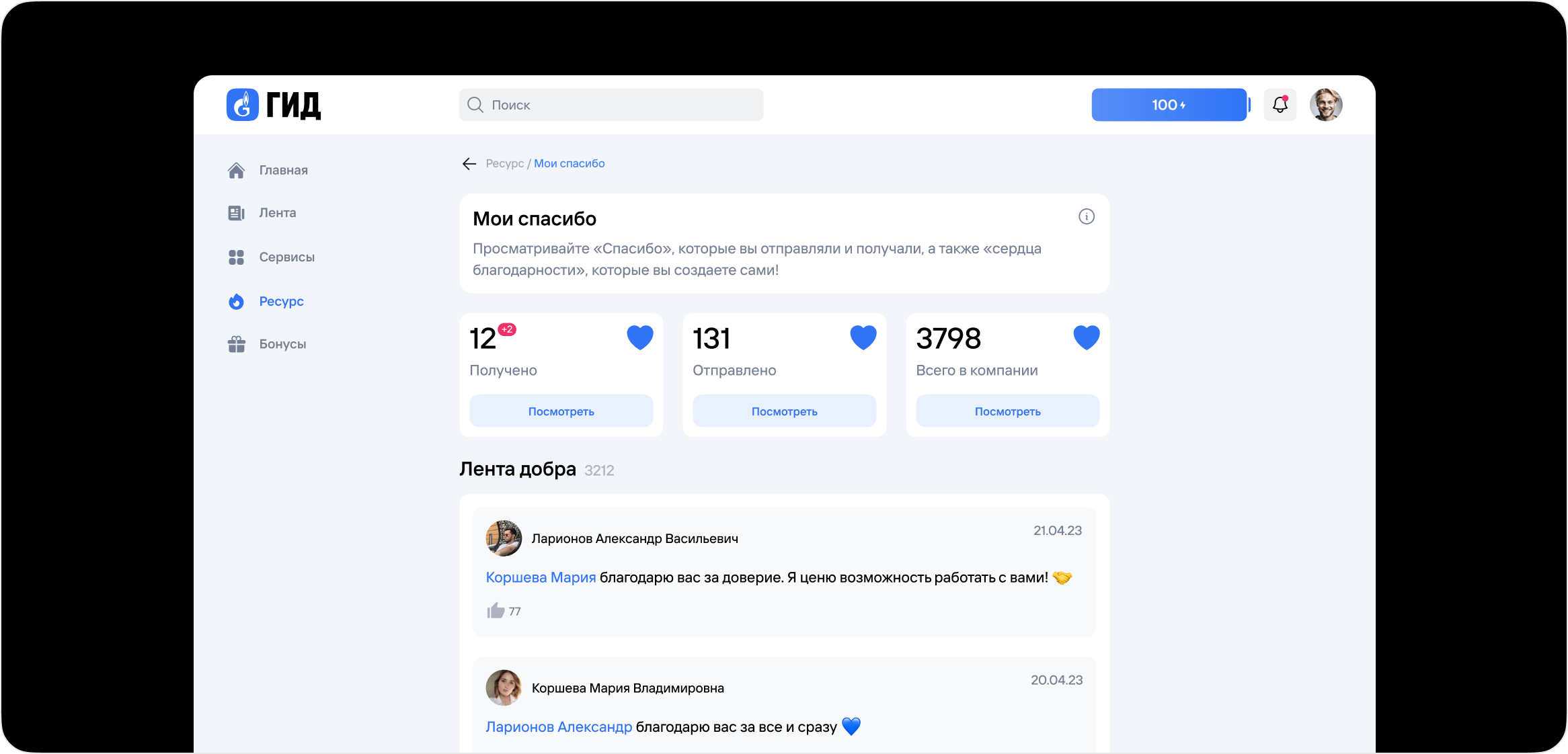Click the heart icon on Отправлено card

[x=863, y=337]
